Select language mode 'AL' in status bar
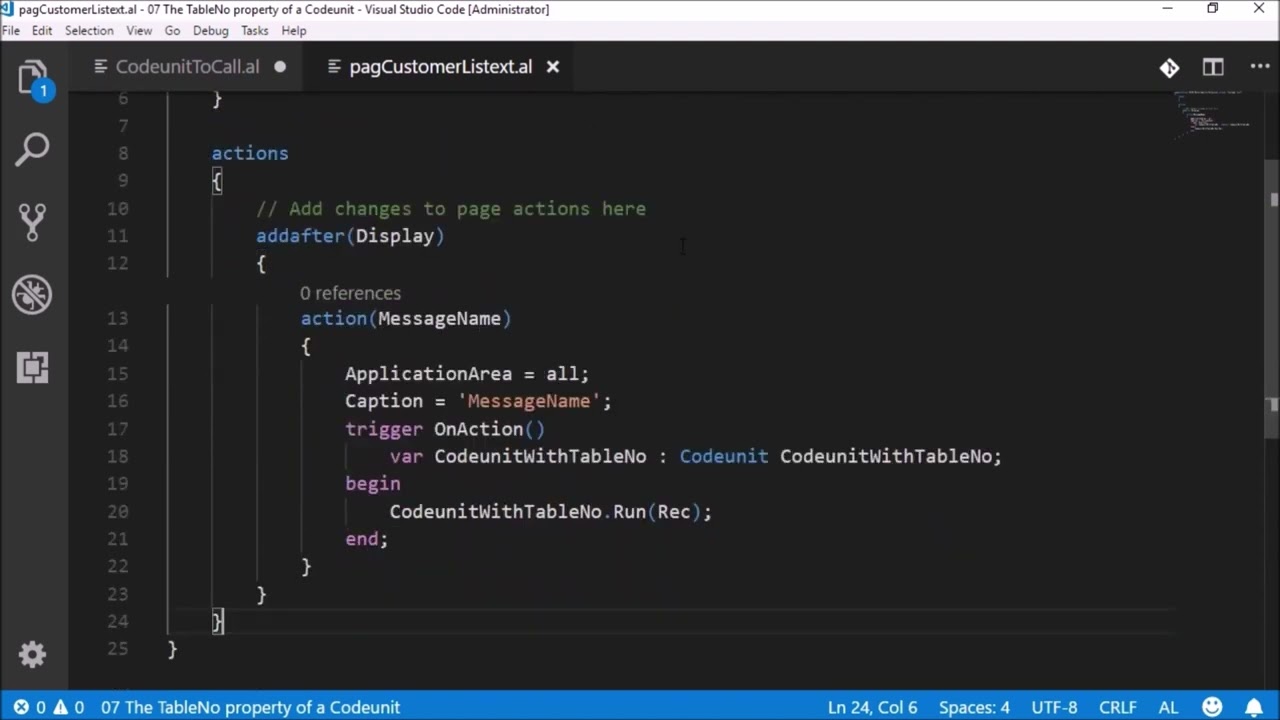This screenshot has width=1280, height=720. click(1168, 707)
